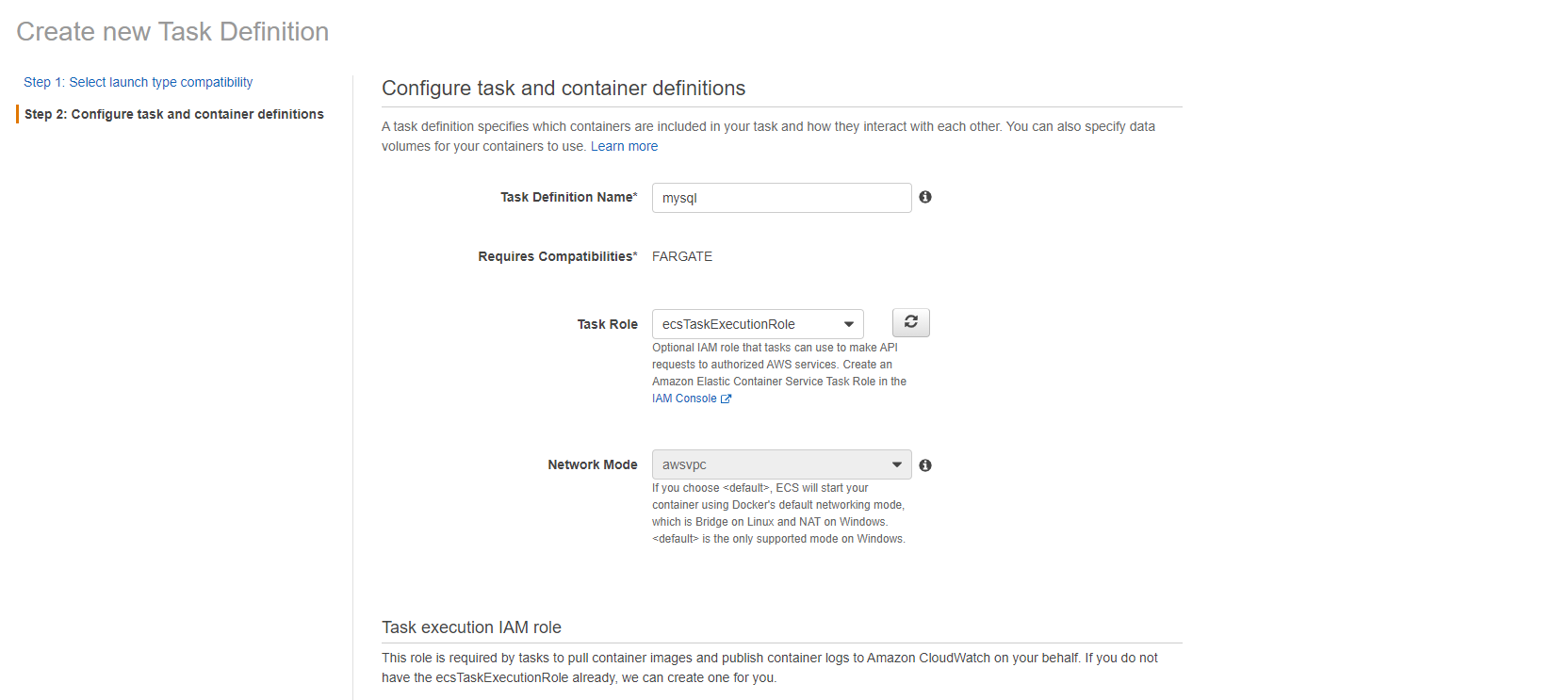The width and height of the screenshot is (1568, 700).
Task: Follow the IAM Console link
Action: click(x=683, y=398)
